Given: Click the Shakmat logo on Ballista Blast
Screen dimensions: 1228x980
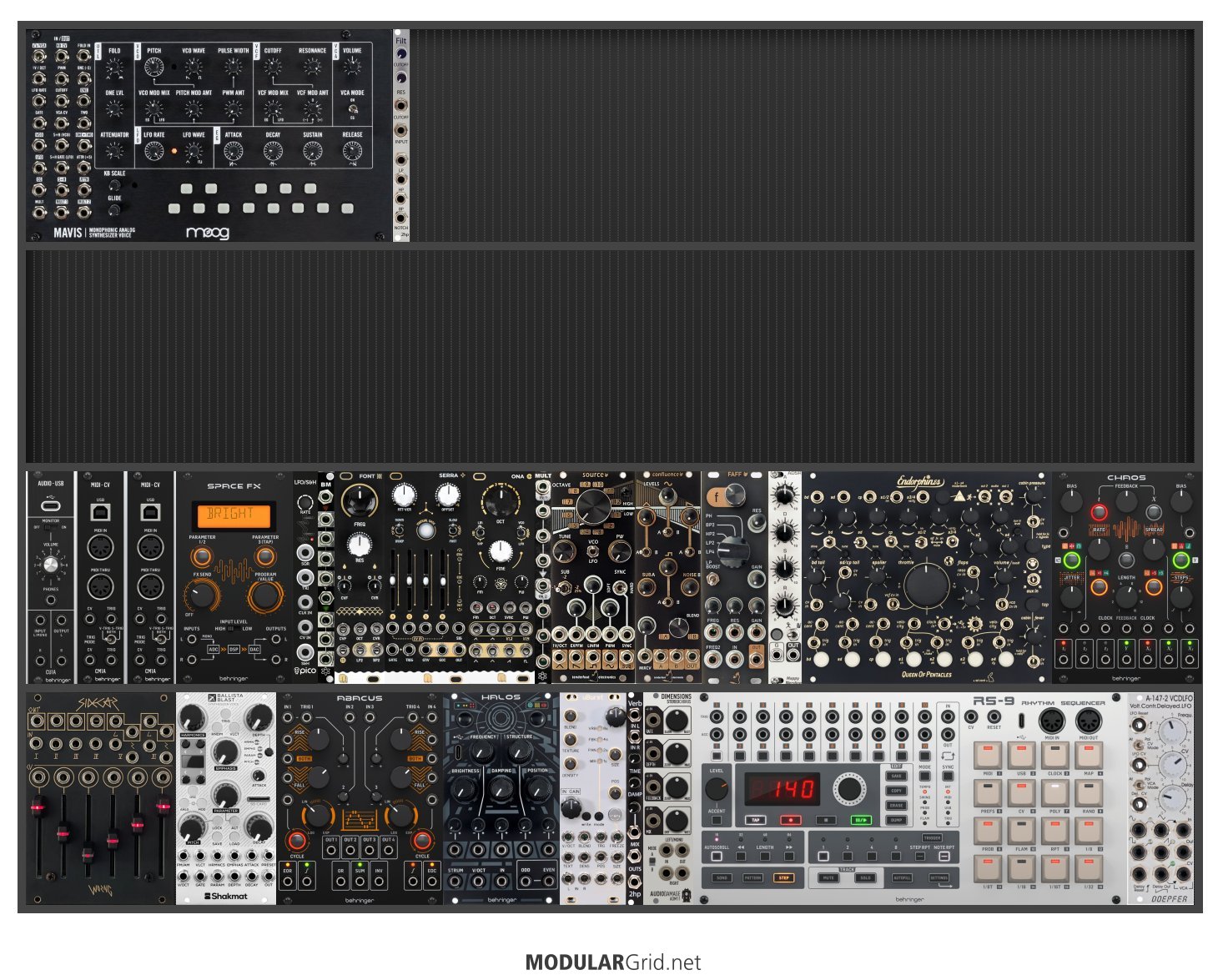Looking at the screenshot, I should [226, 897].
